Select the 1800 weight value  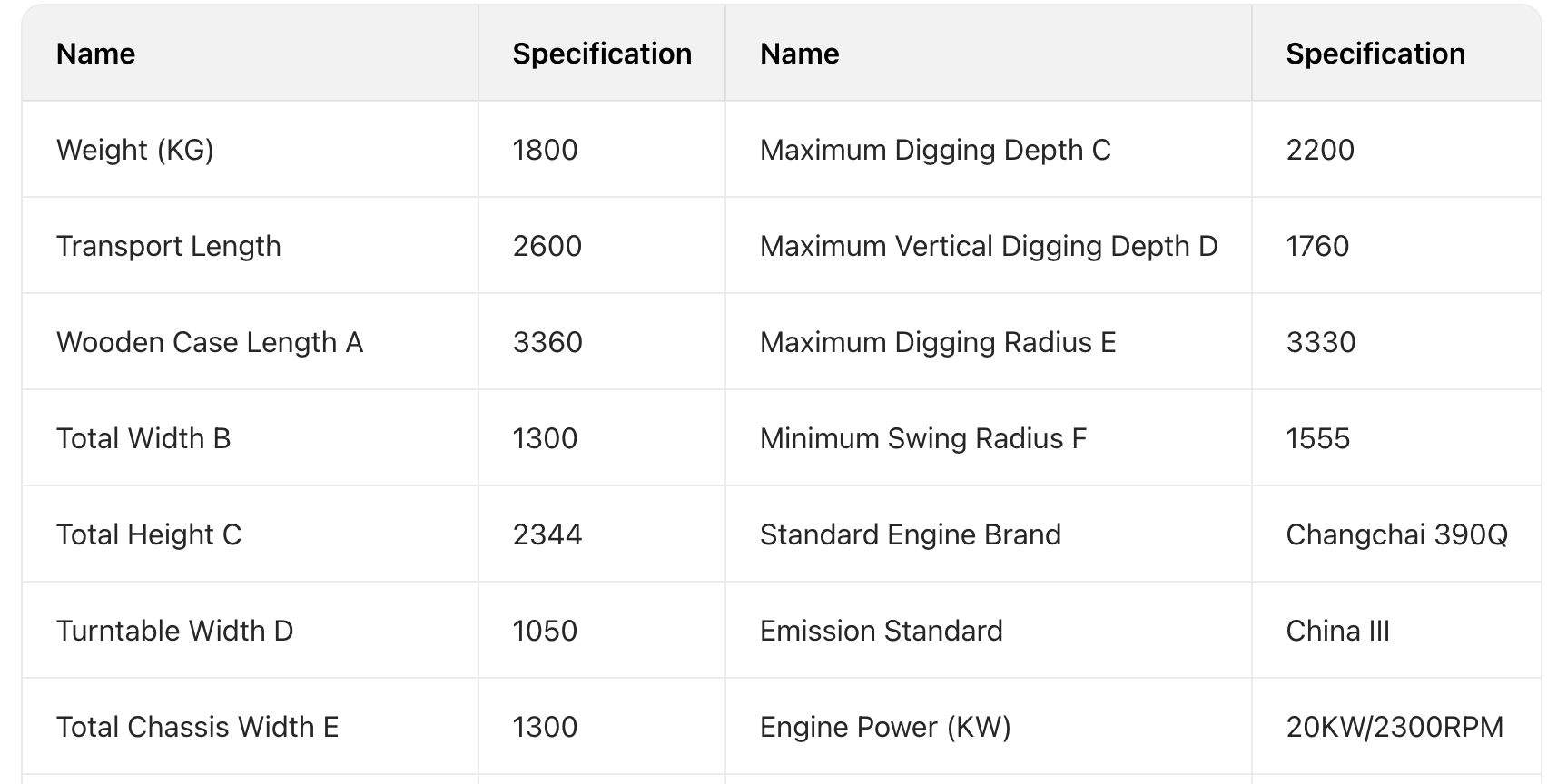point(545,150)
